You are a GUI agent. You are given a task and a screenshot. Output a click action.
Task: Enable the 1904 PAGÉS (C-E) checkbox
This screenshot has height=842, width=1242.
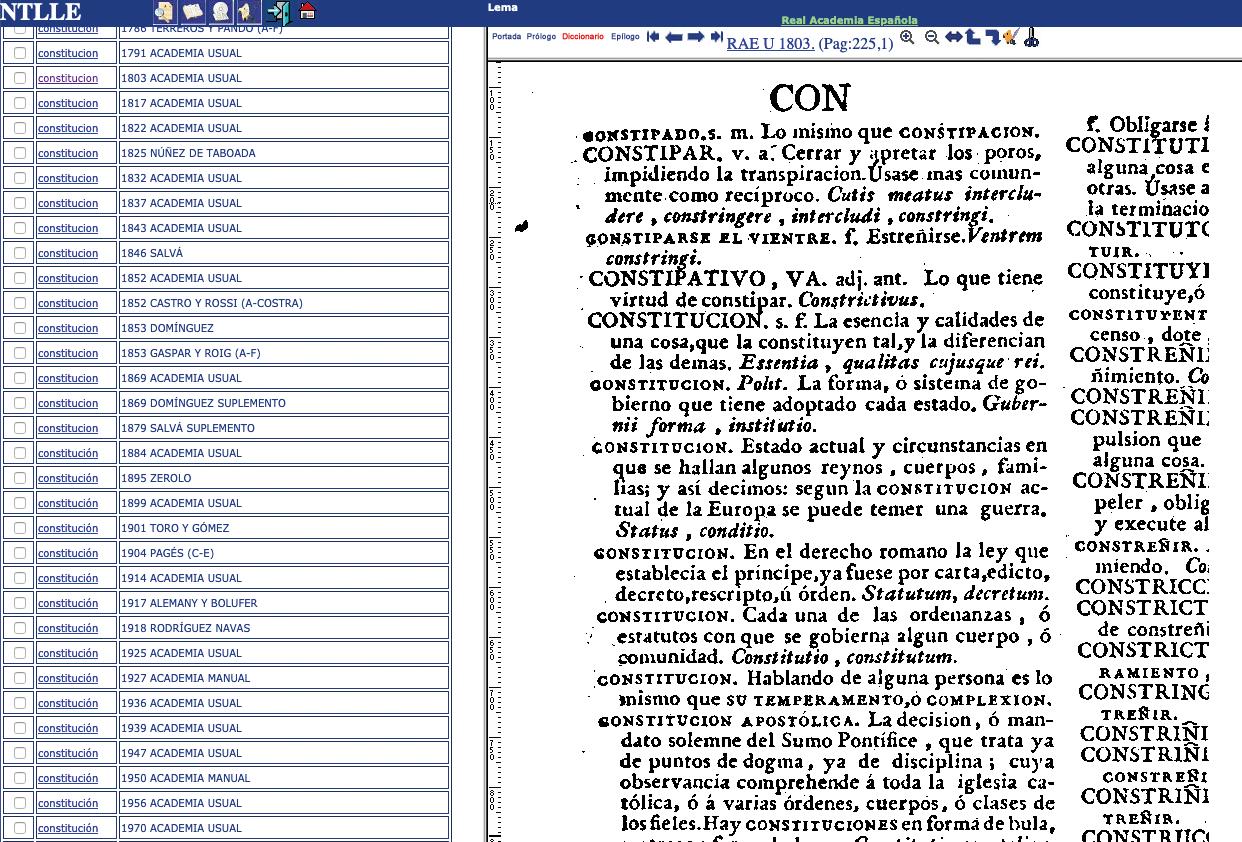[19, 553]
